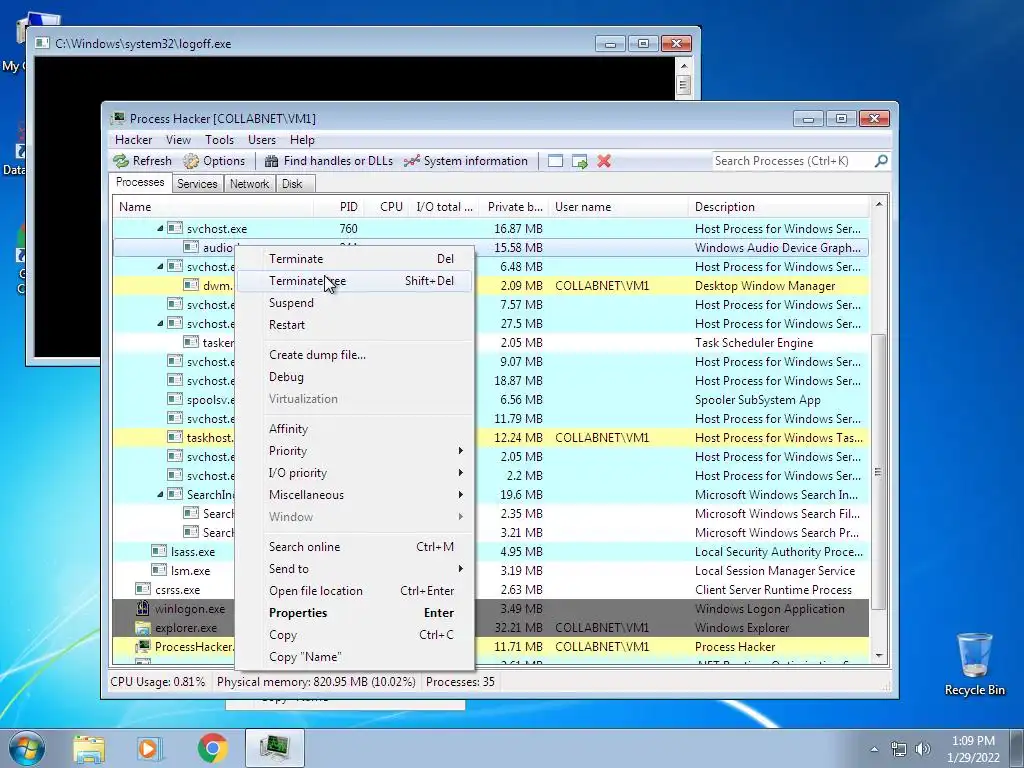Click Process Hacker taskbar button
Image resolution: width=1024 pixels, height=768 pixels.
point(275,748)
